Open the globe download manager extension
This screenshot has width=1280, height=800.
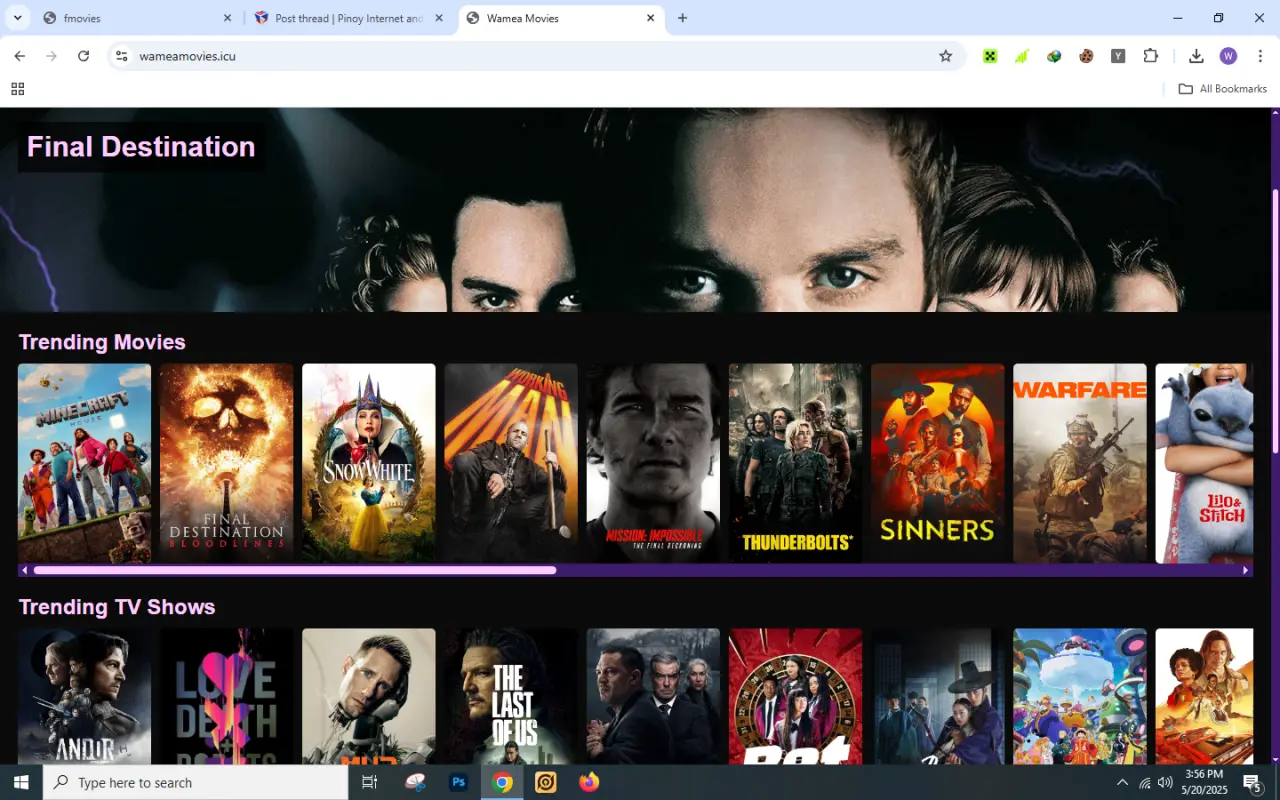coord(1054,56)
